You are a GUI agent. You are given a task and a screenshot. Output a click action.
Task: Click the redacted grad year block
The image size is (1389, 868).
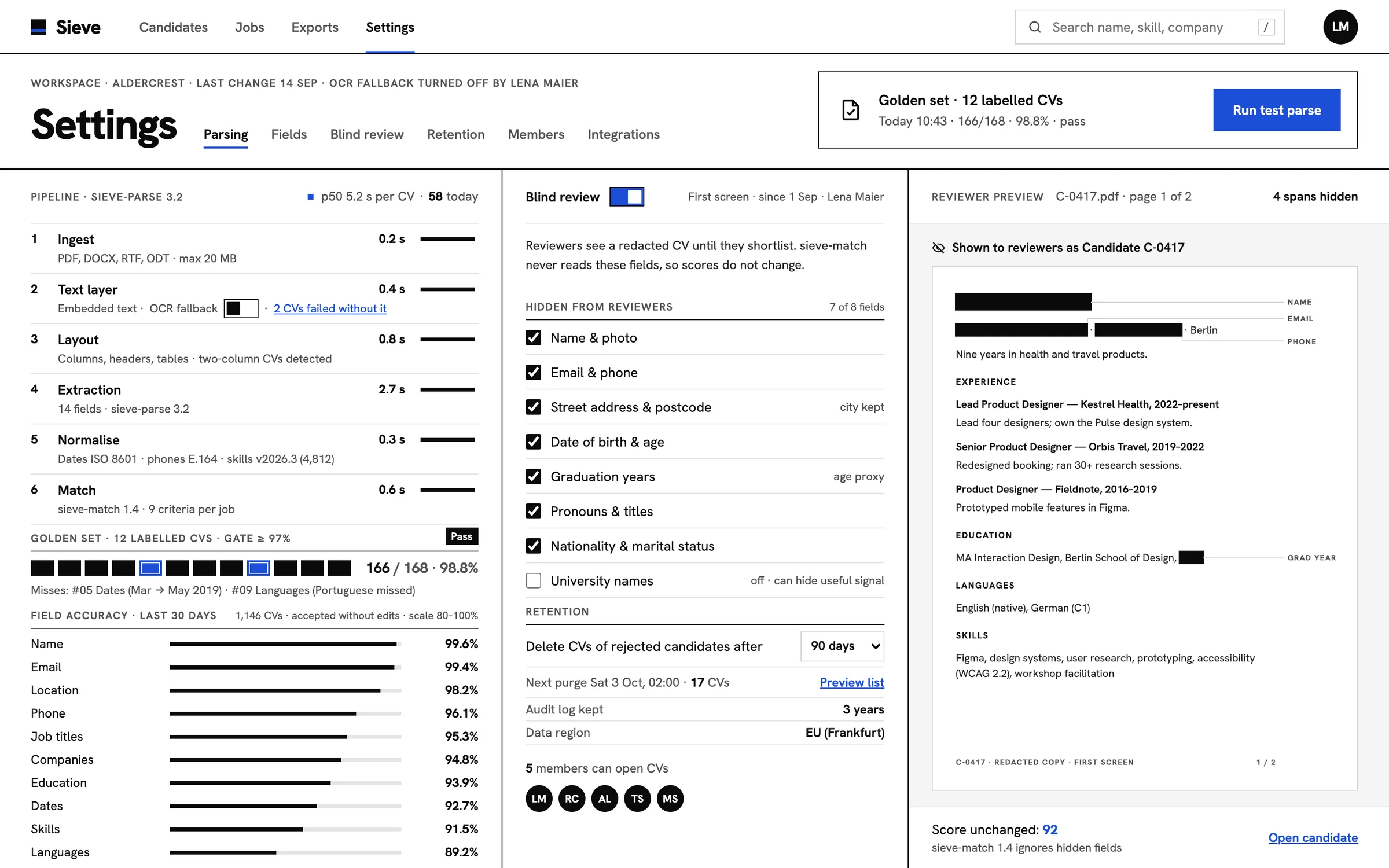point(1191,558)
